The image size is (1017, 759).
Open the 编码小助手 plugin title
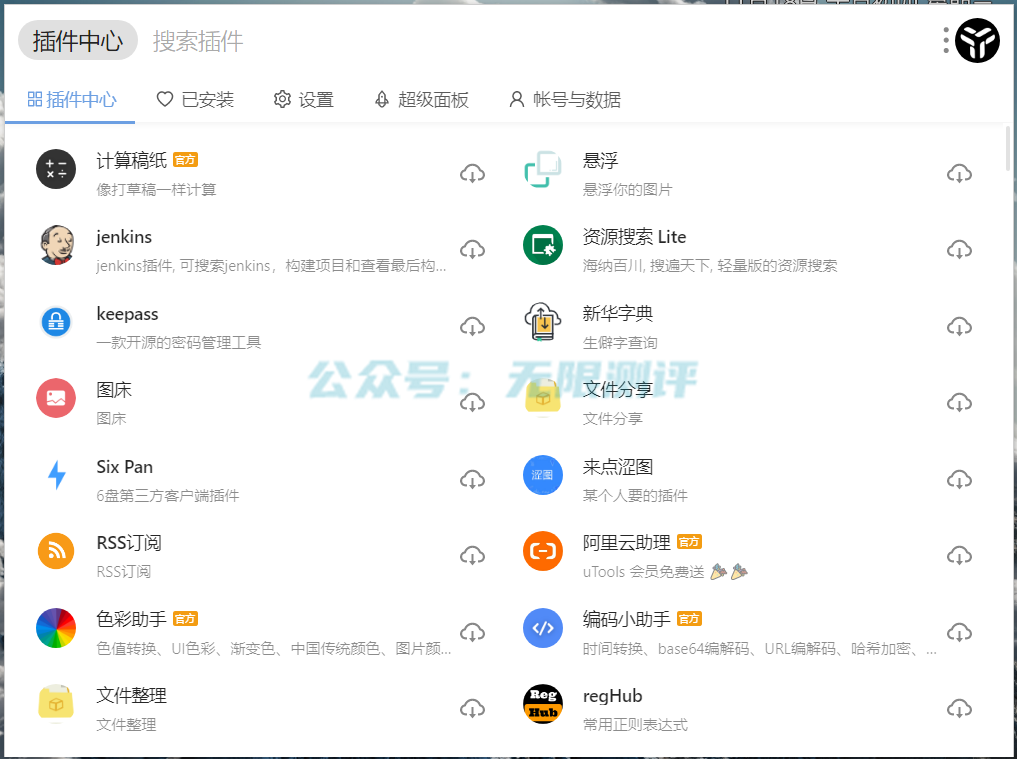coord(626,619)
